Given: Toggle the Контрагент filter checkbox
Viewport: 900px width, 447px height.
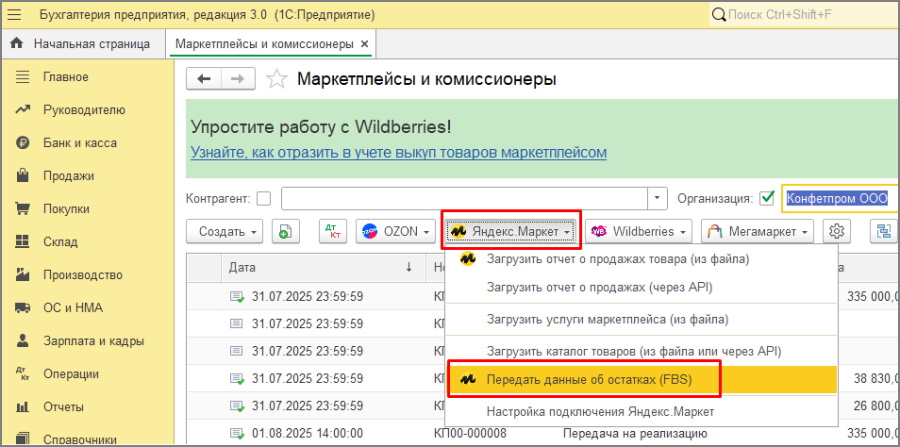Looking at the screenshot, I should tap(263, 199).
